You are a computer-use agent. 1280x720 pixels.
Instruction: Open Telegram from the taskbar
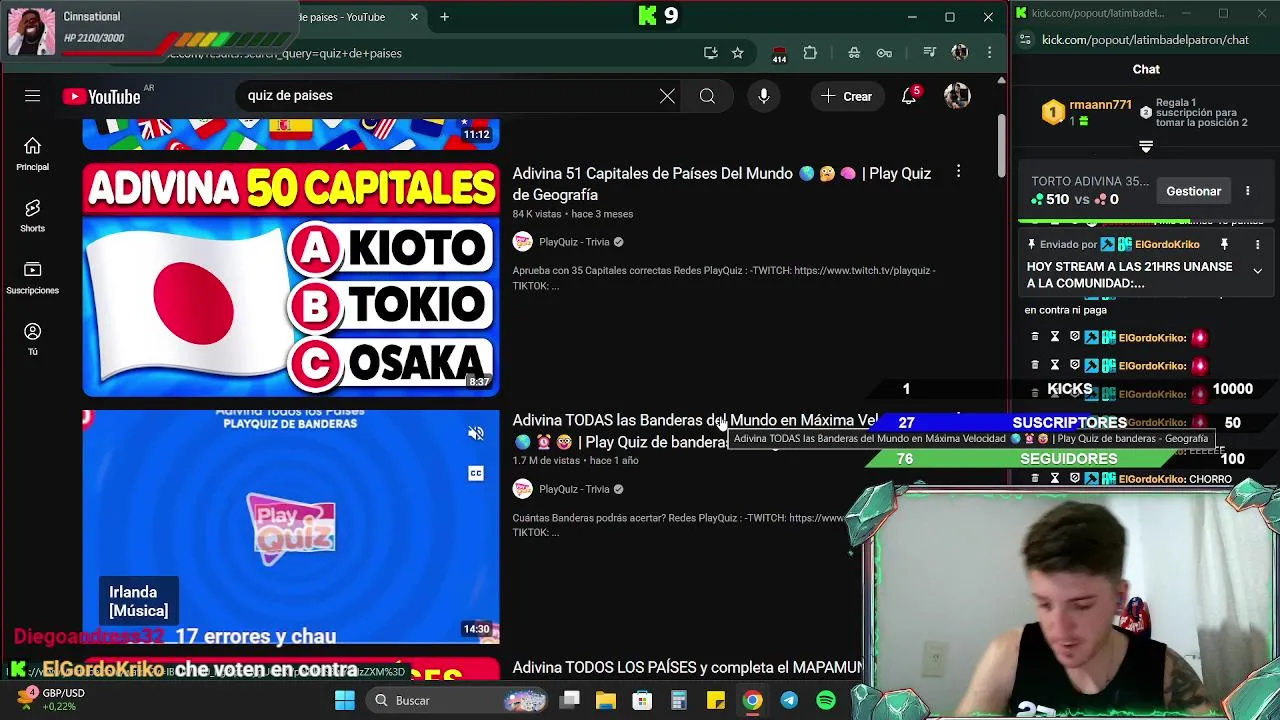point(789,701)
